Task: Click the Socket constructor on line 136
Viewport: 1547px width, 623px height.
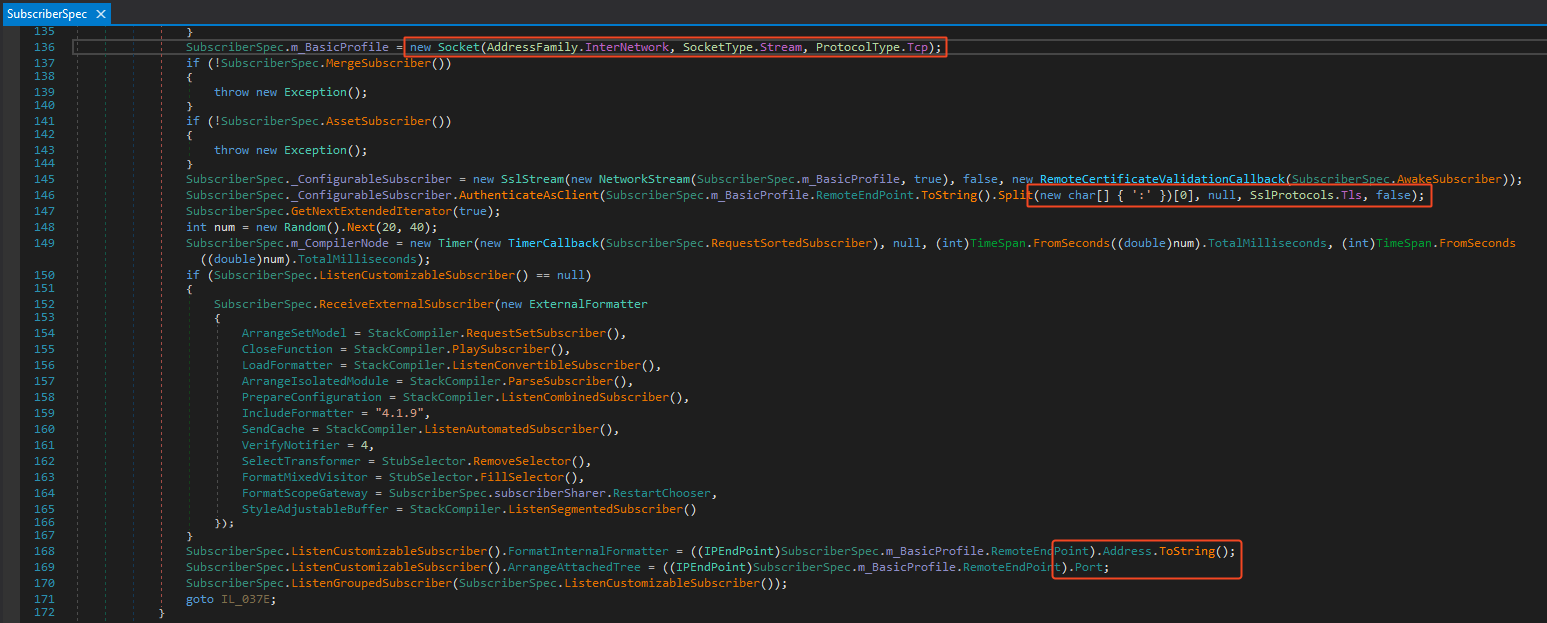Action: click(460, 47)
